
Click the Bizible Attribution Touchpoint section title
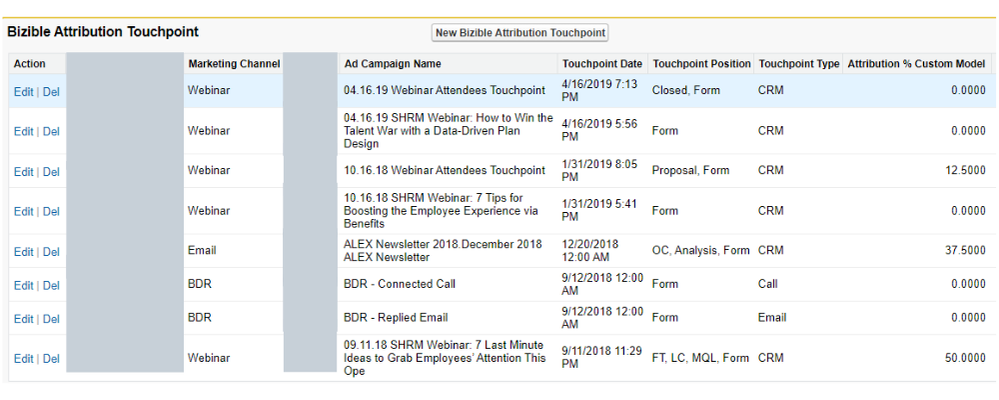103,32
